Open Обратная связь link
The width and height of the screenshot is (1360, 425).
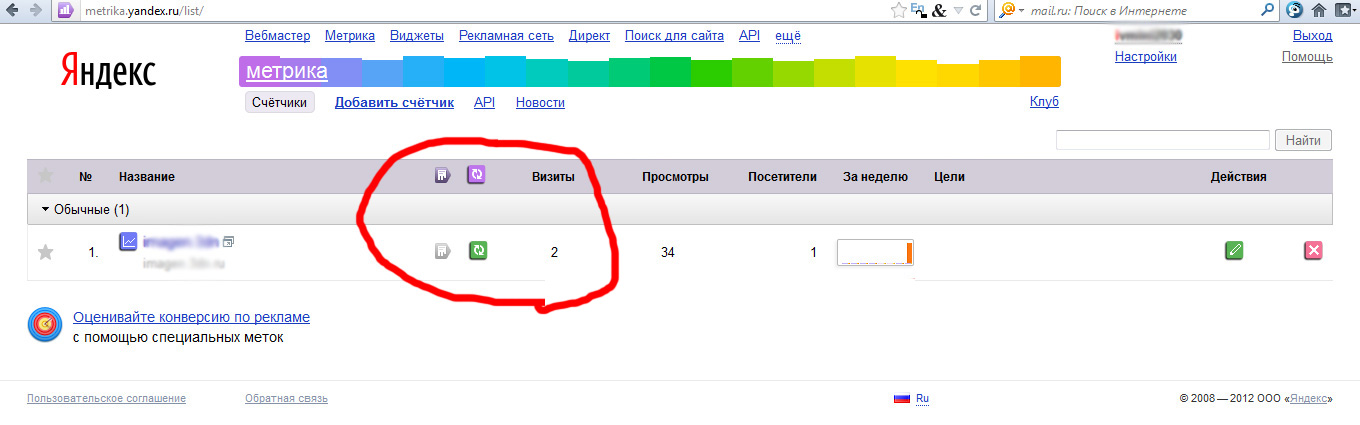pyautogui.click(x=286, y=398)
